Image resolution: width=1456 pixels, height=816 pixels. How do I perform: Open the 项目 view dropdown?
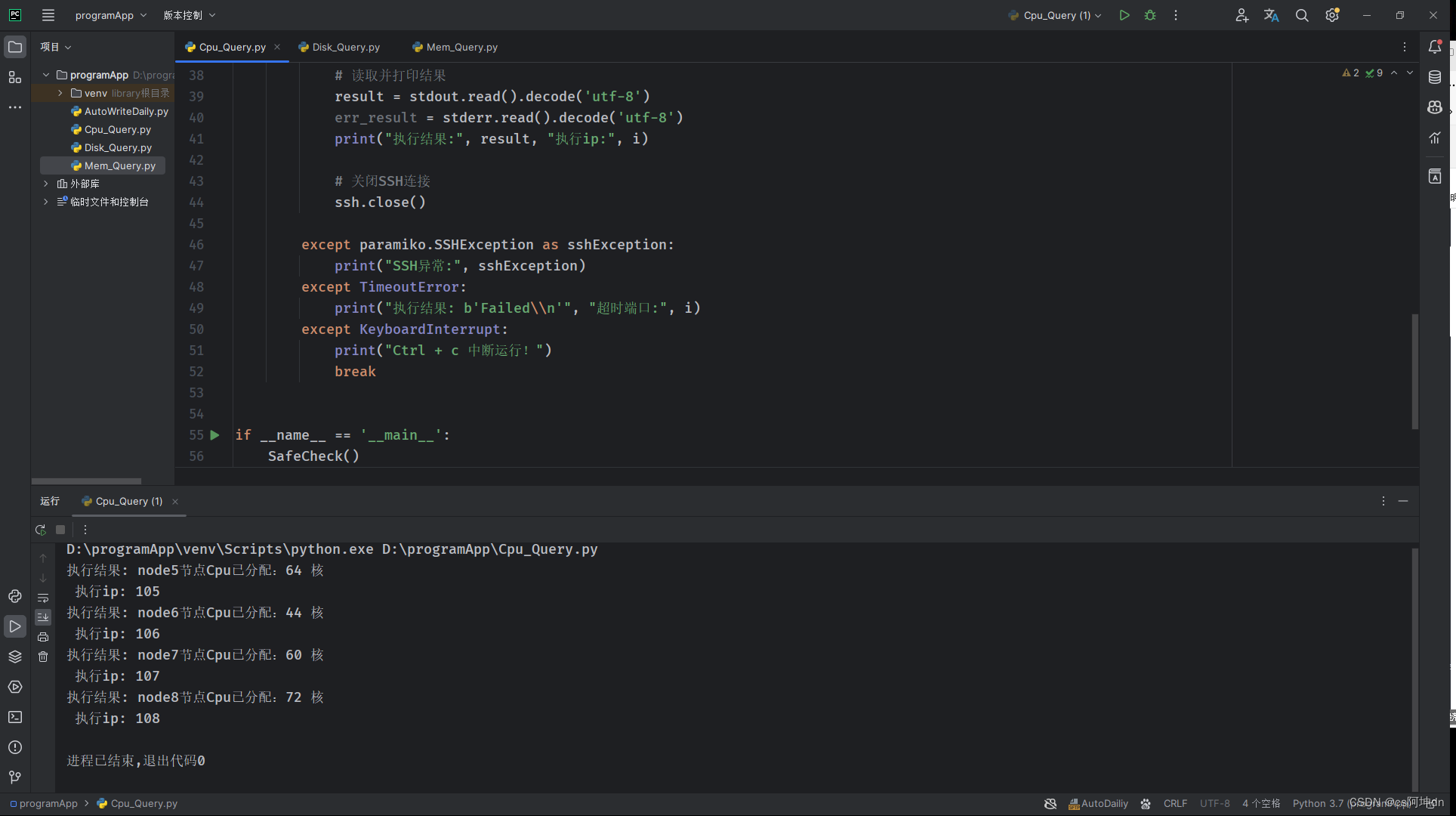point(56,47)
